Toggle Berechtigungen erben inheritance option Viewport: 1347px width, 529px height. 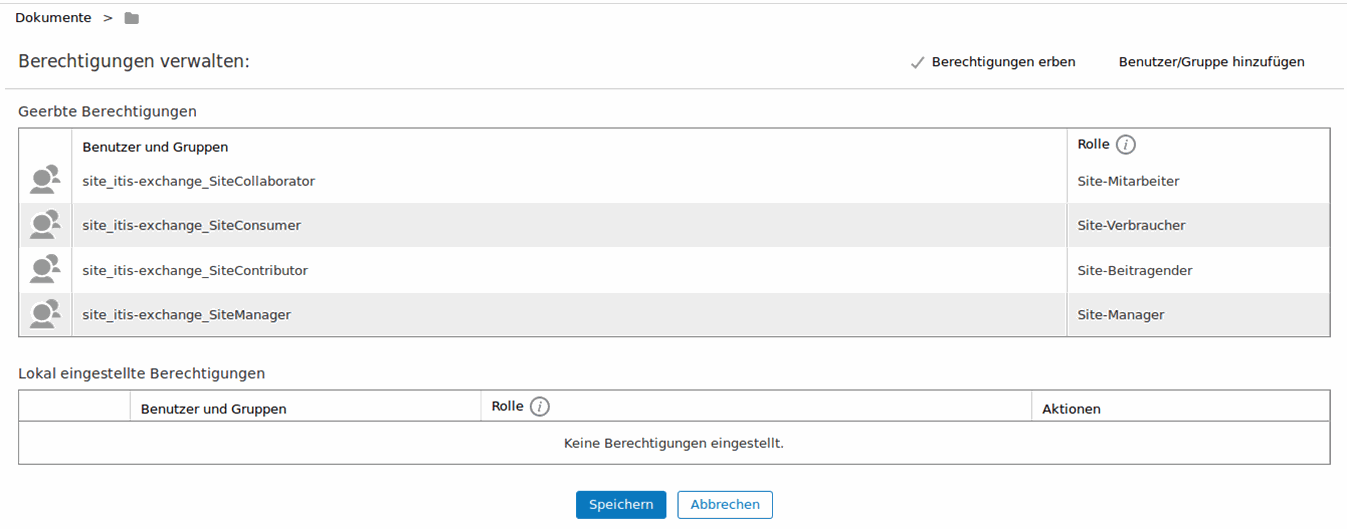point(993,62)
